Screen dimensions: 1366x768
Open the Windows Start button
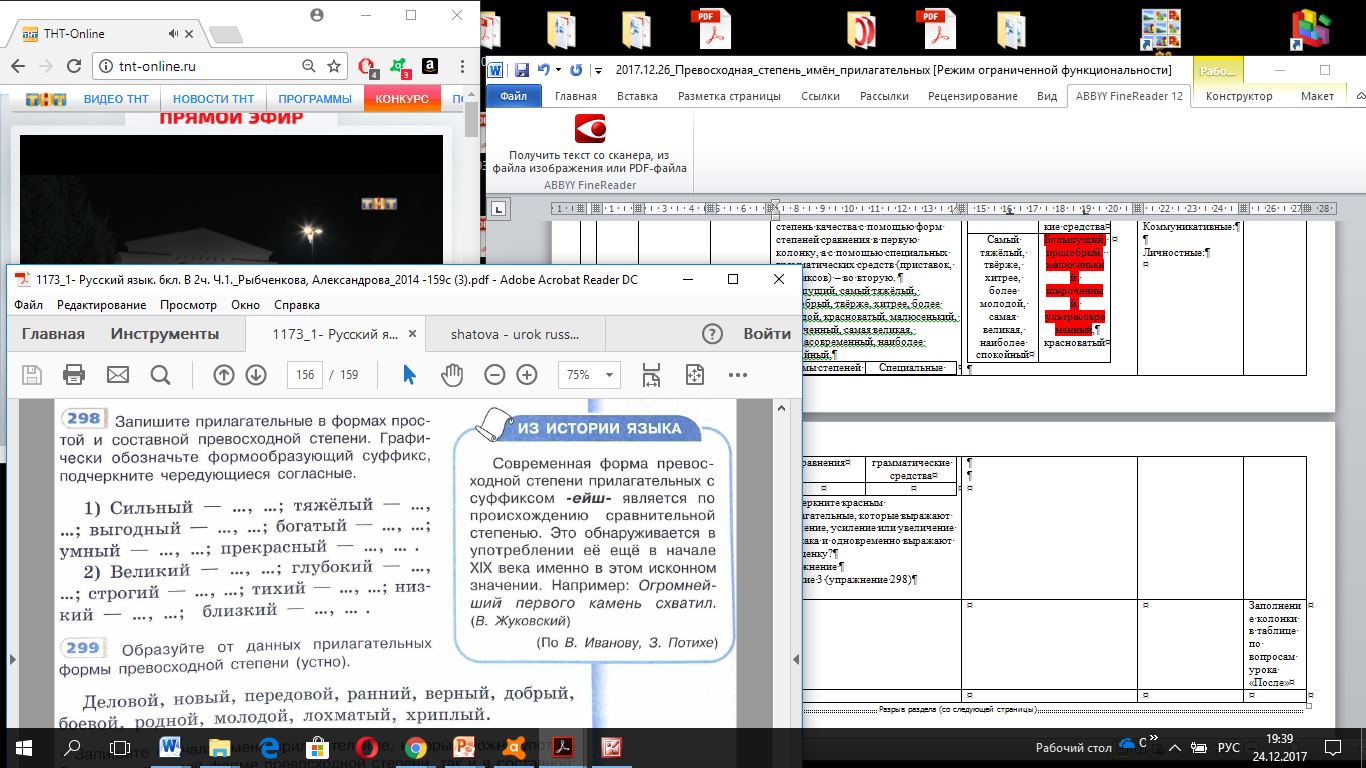point(24,747)
